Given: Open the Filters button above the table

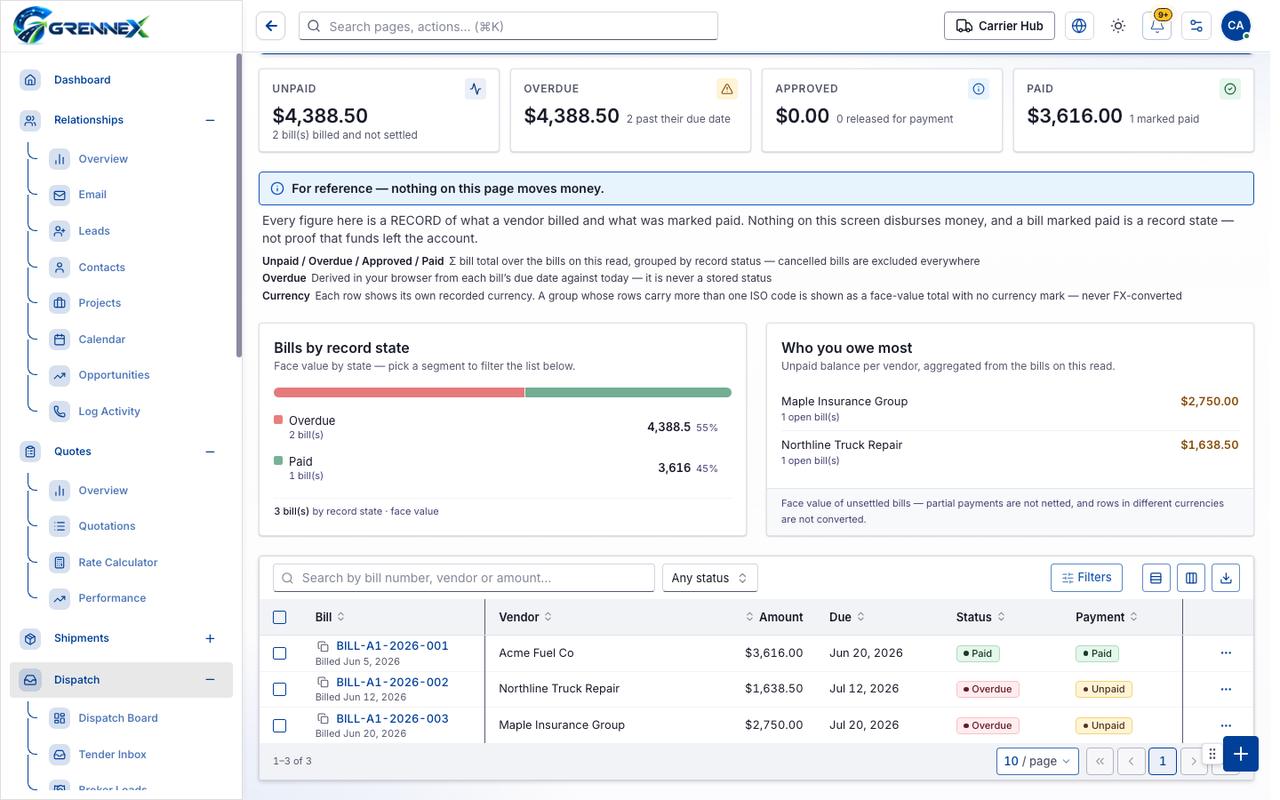Looking at the screenshot, I should pos(1087,577).
